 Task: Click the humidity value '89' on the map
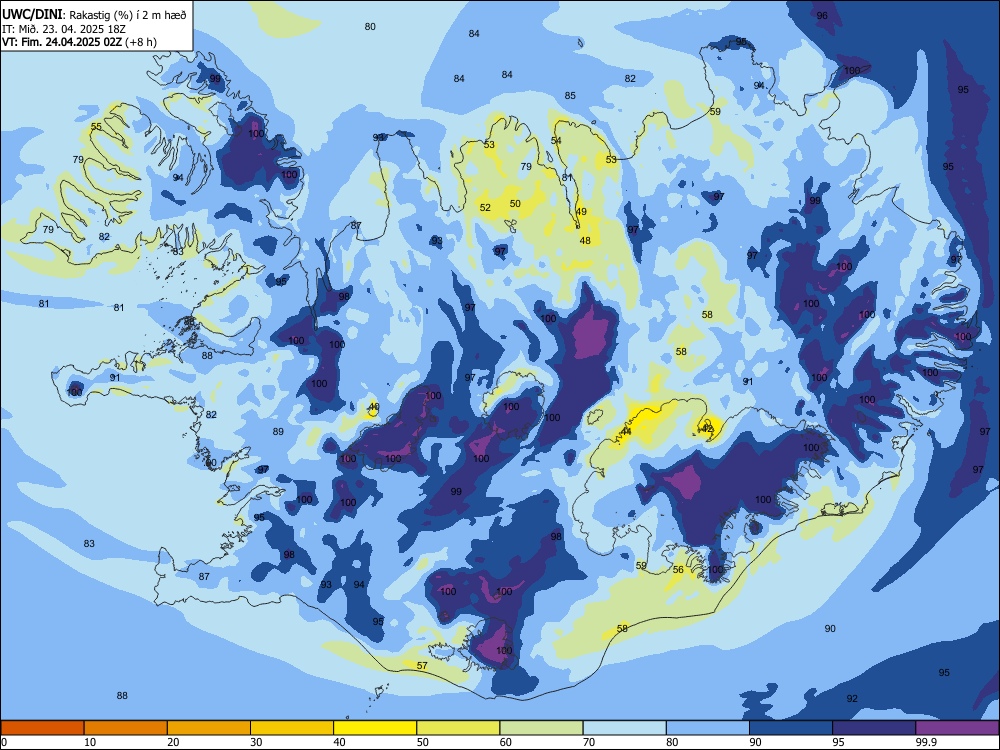[278, 432]
